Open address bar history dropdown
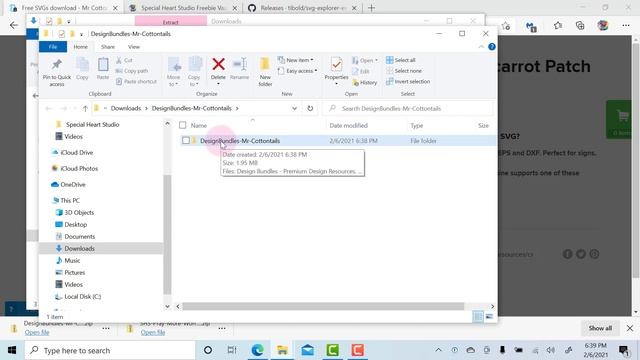The height and width of the screenshot is (360, 640). (x=294, y=109)
